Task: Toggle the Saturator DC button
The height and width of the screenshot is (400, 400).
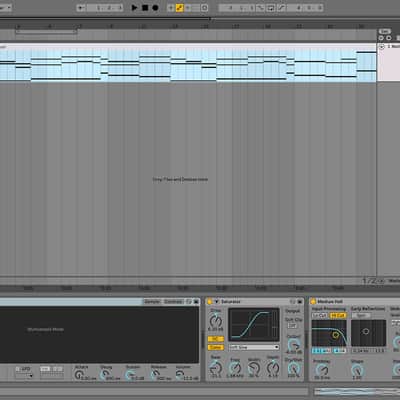Action: [x=216, y=339]
